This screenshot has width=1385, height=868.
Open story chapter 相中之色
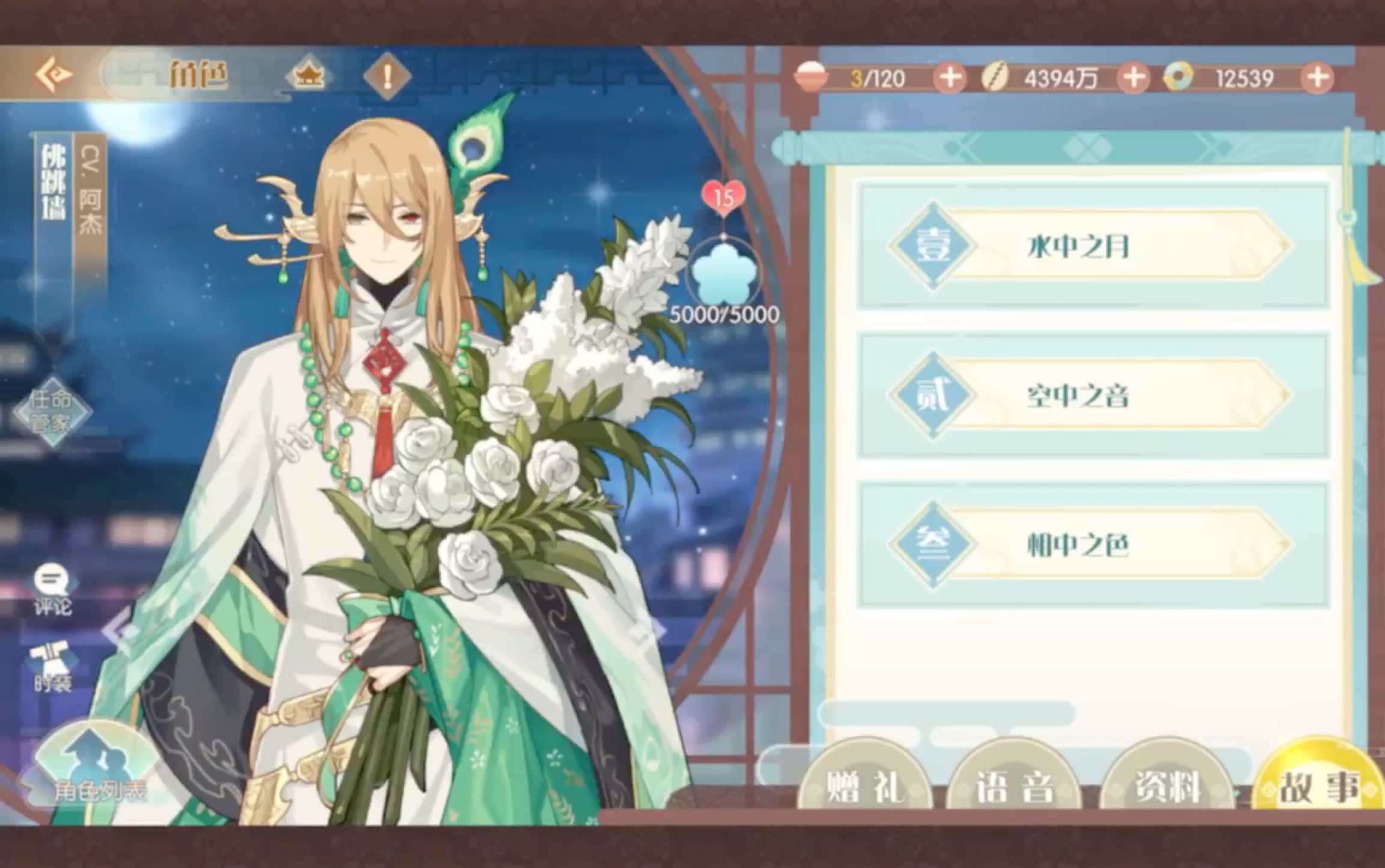[1092, 544]
